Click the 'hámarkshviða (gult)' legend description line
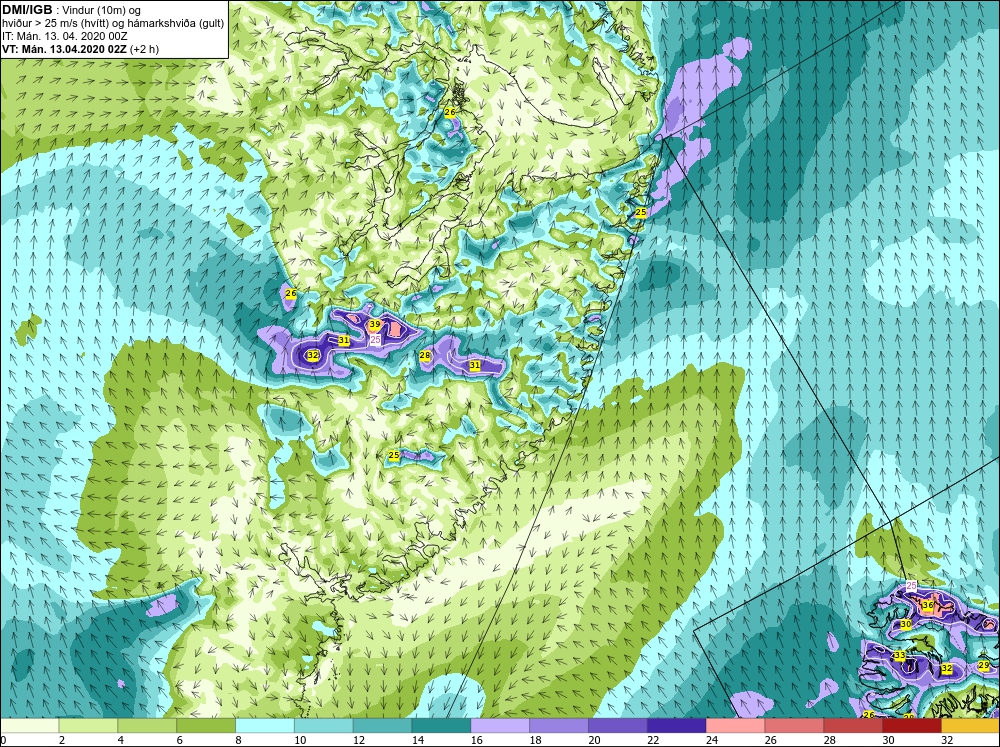The width and height of the screenshot is (1000, 747). (176, 24)
